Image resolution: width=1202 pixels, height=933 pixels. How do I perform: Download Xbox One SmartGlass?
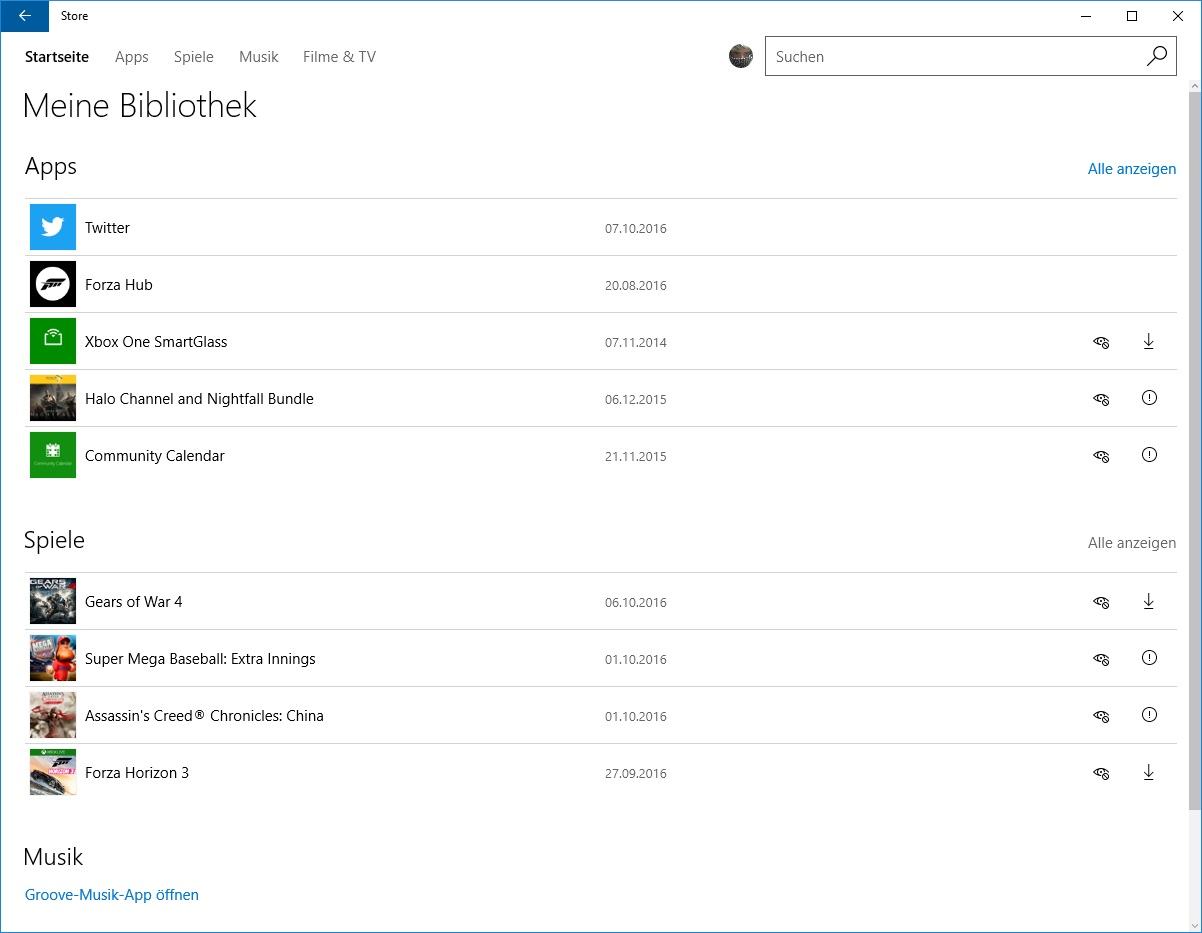(x=1148, y=342)
